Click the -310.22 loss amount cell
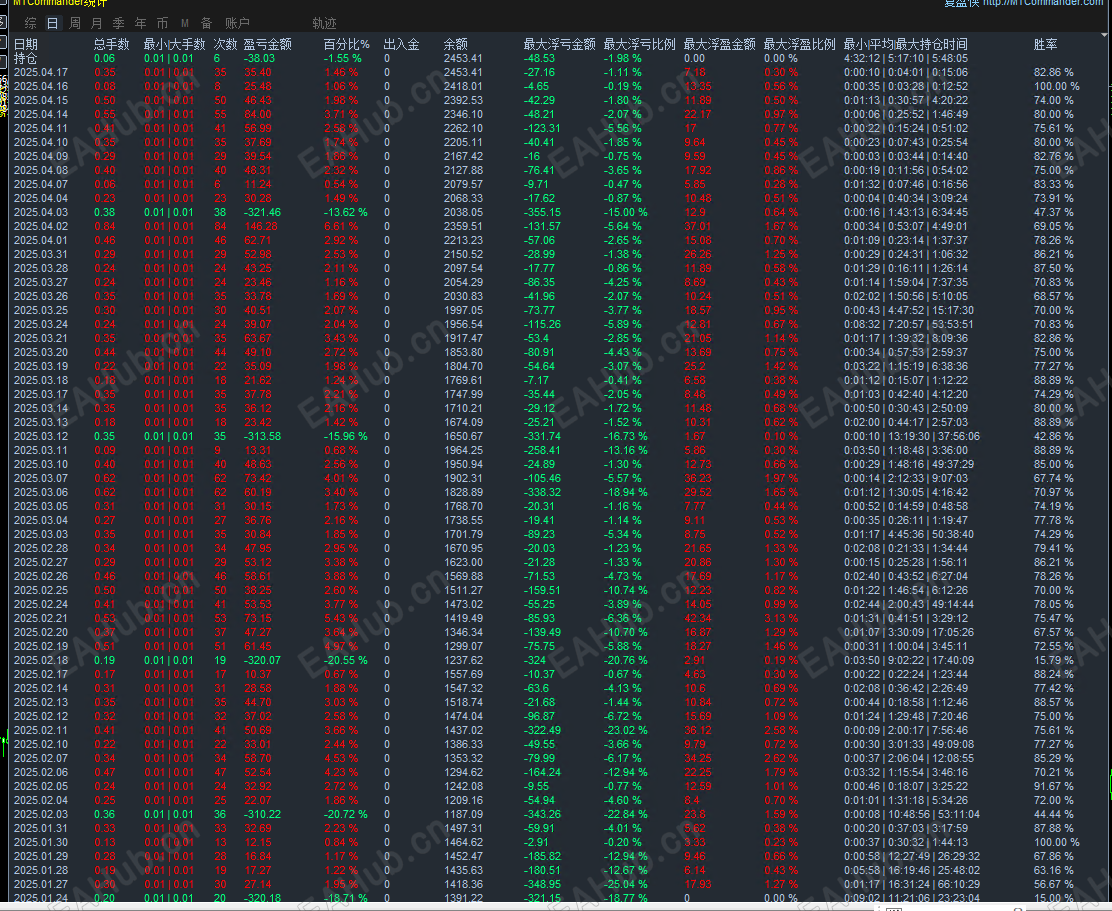 262,814
